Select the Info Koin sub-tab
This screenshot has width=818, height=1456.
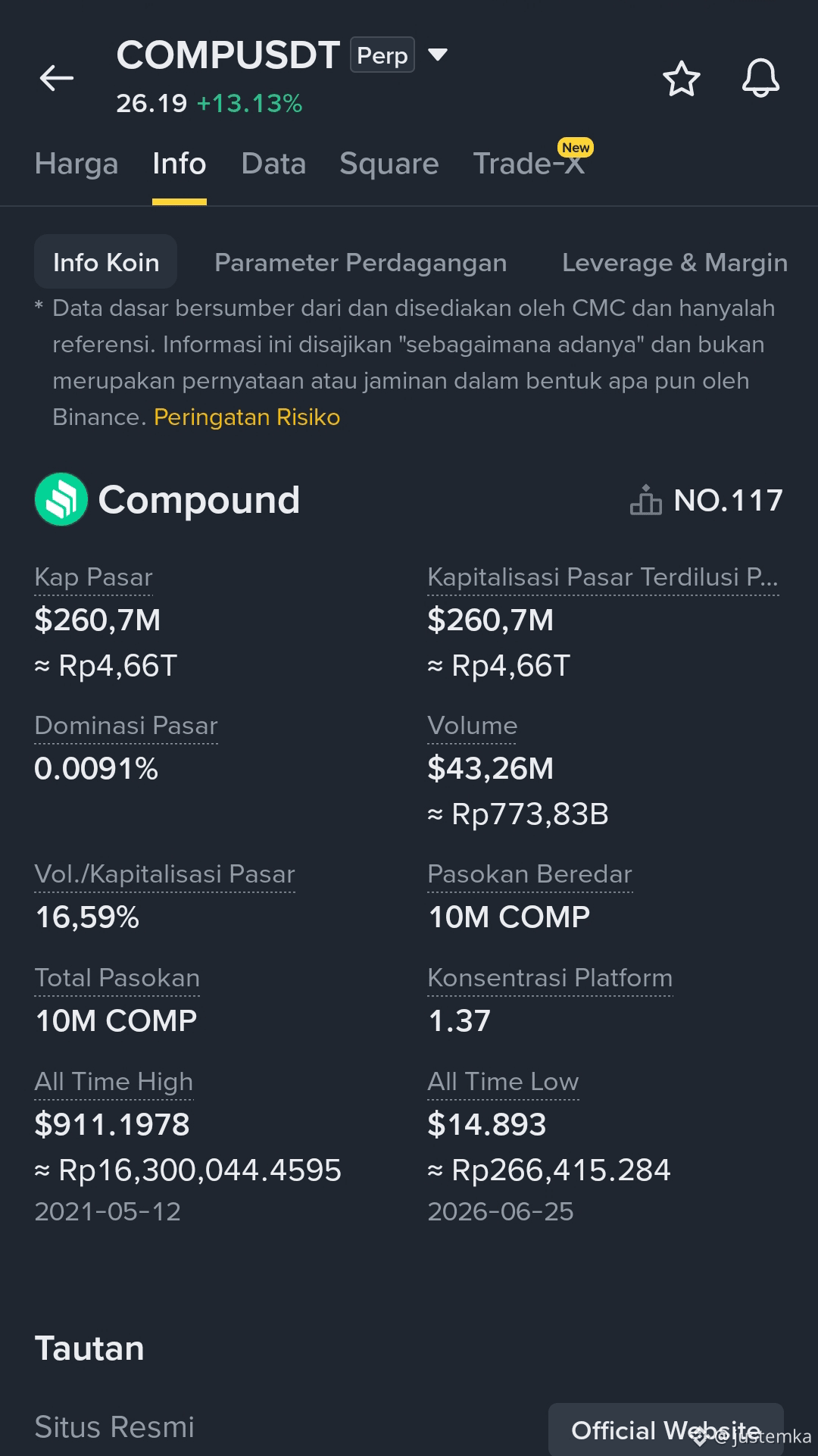(x=106, y=262)
